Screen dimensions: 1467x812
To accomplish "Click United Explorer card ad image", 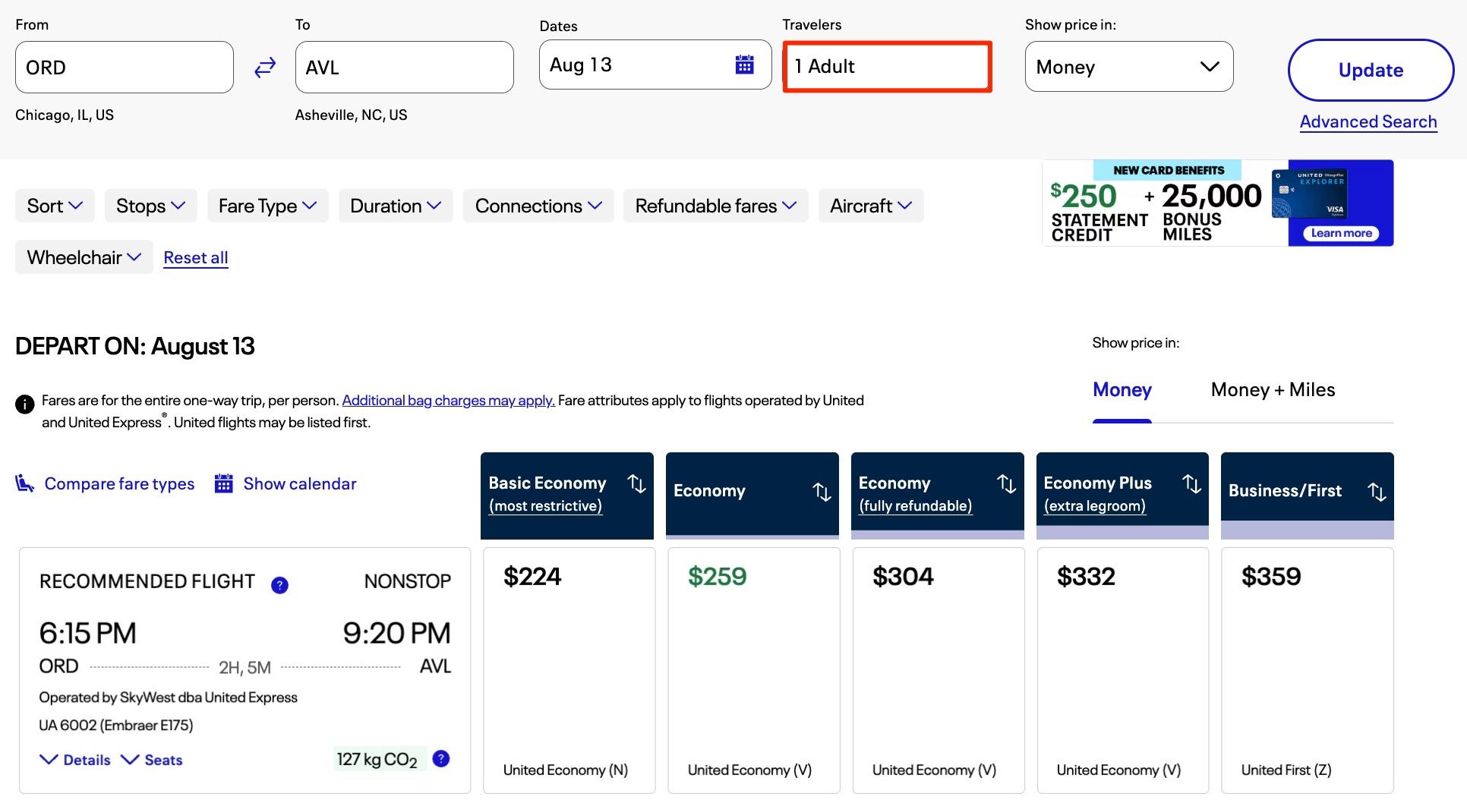I will coord(1309,194).
